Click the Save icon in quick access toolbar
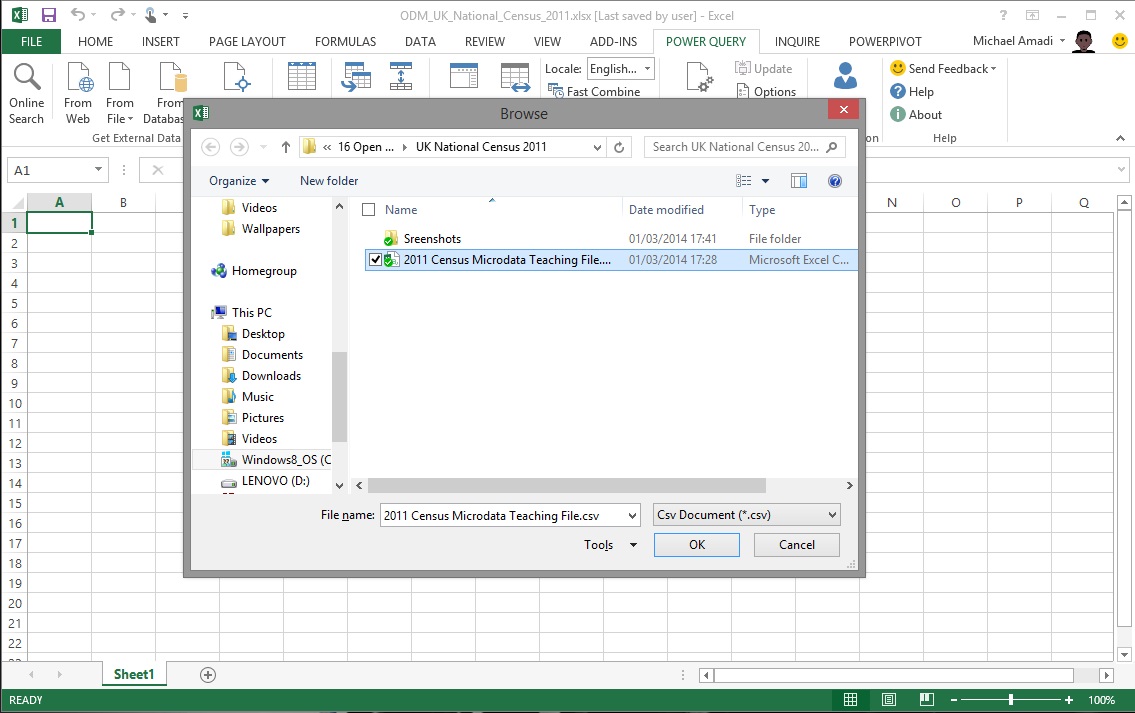1135x713 pixels. pos(48,15)
